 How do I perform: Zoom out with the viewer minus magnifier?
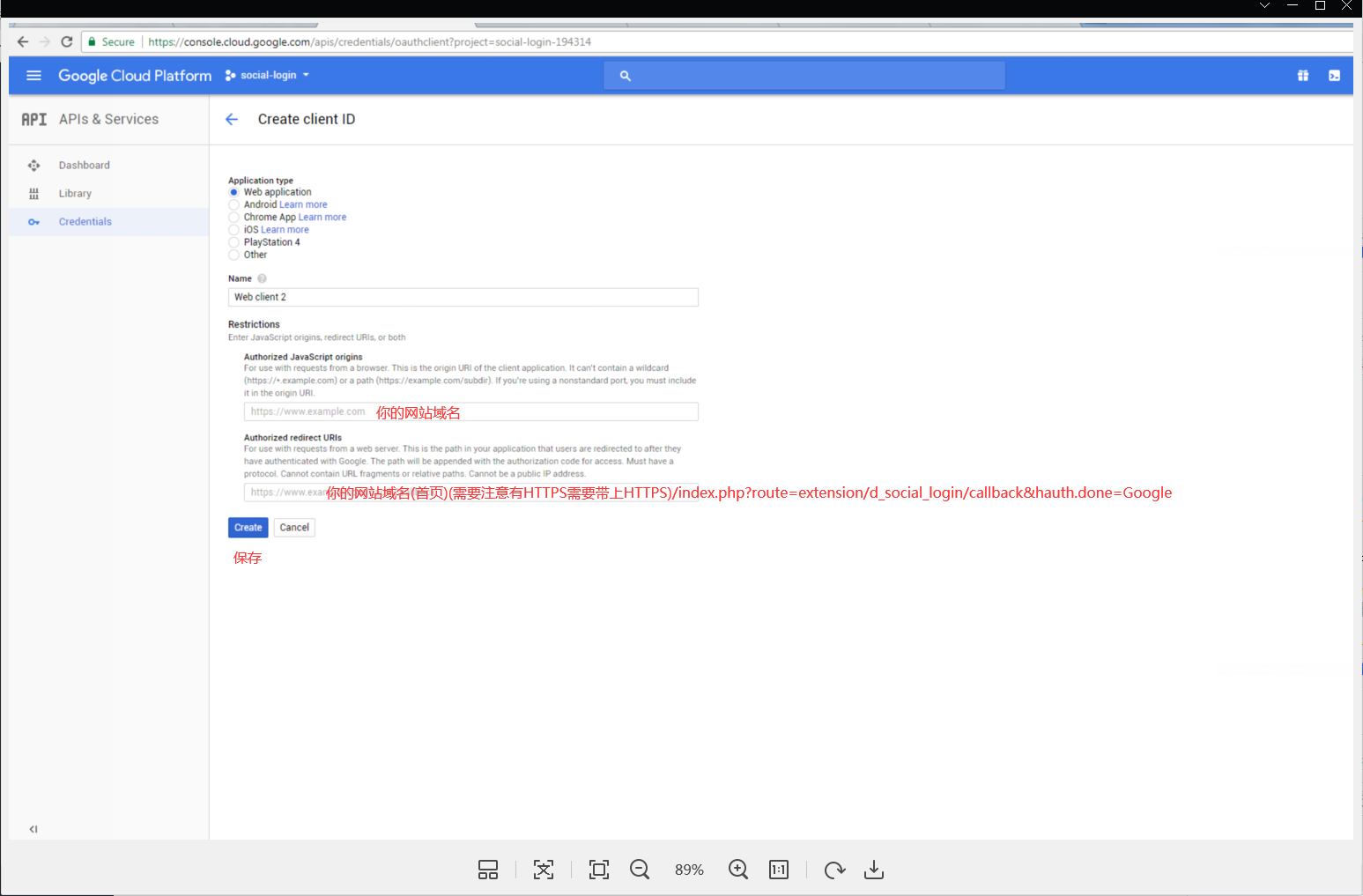point(640,870)
